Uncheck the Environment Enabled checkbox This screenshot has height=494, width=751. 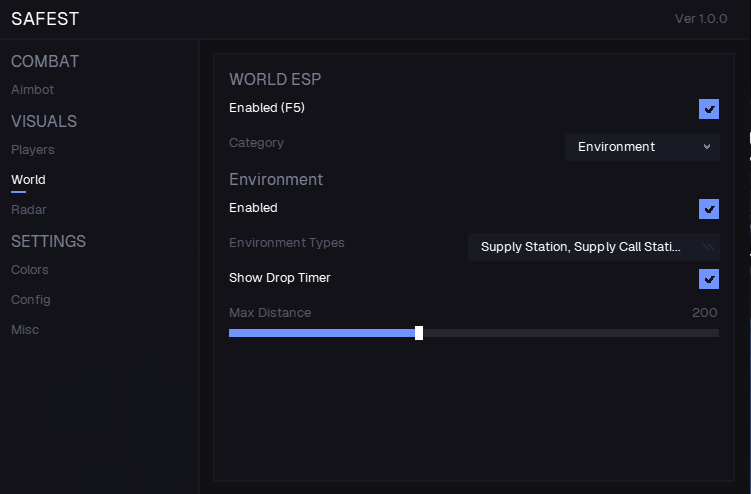pyautogui.click(x=708, y=209)
